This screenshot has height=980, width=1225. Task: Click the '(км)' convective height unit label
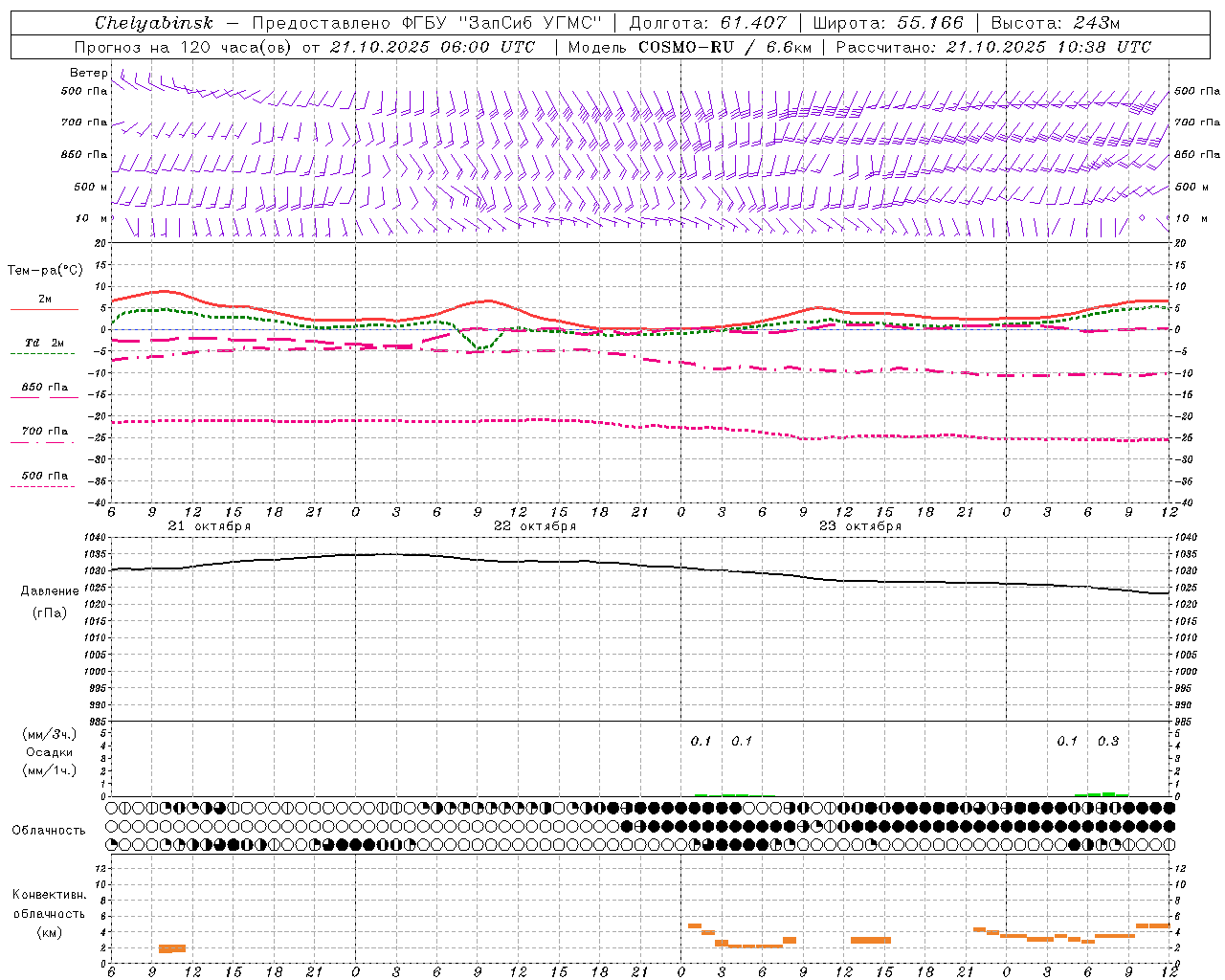(50, 932)
